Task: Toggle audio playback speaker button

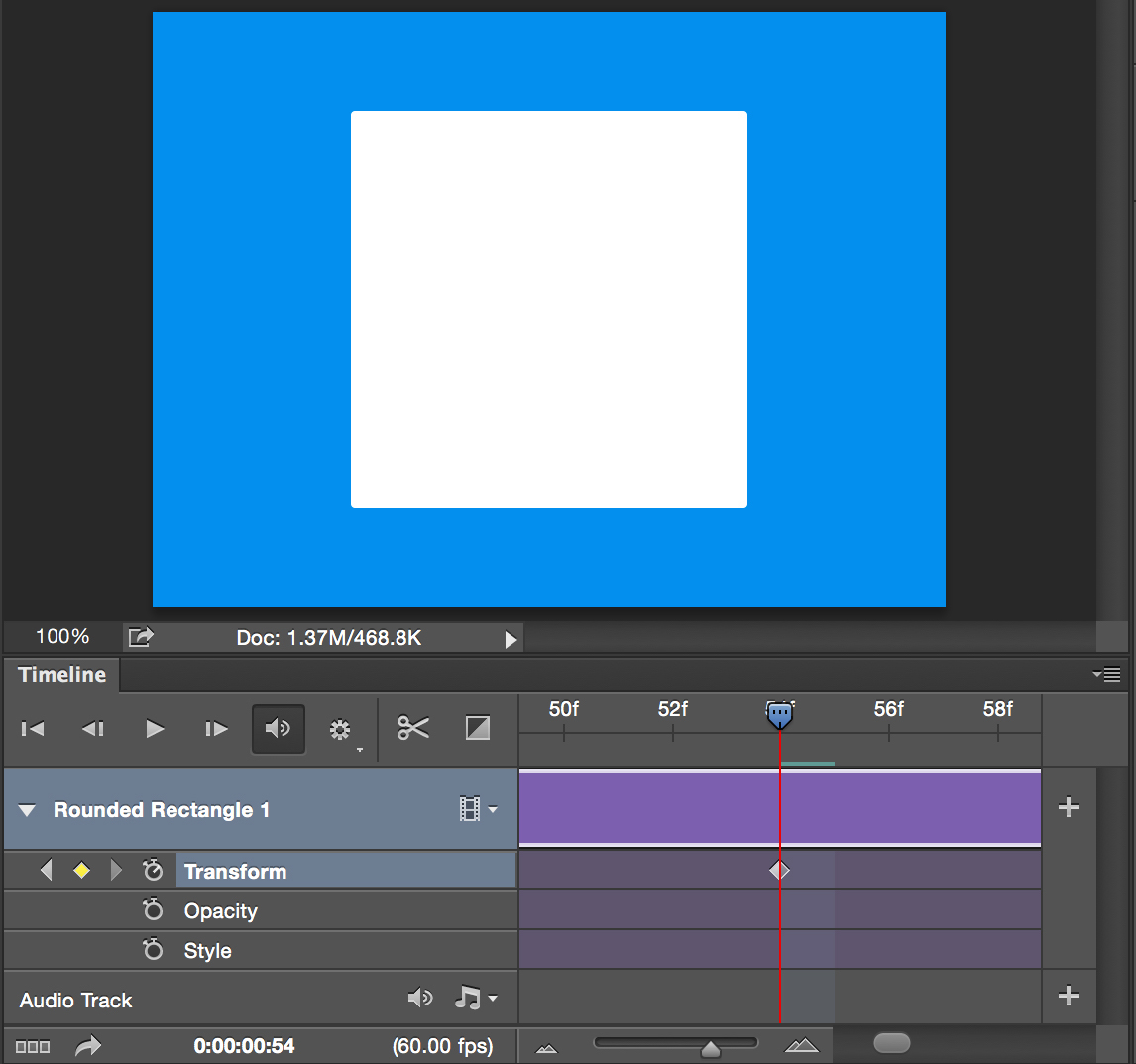Action: (x=279, y=729)
